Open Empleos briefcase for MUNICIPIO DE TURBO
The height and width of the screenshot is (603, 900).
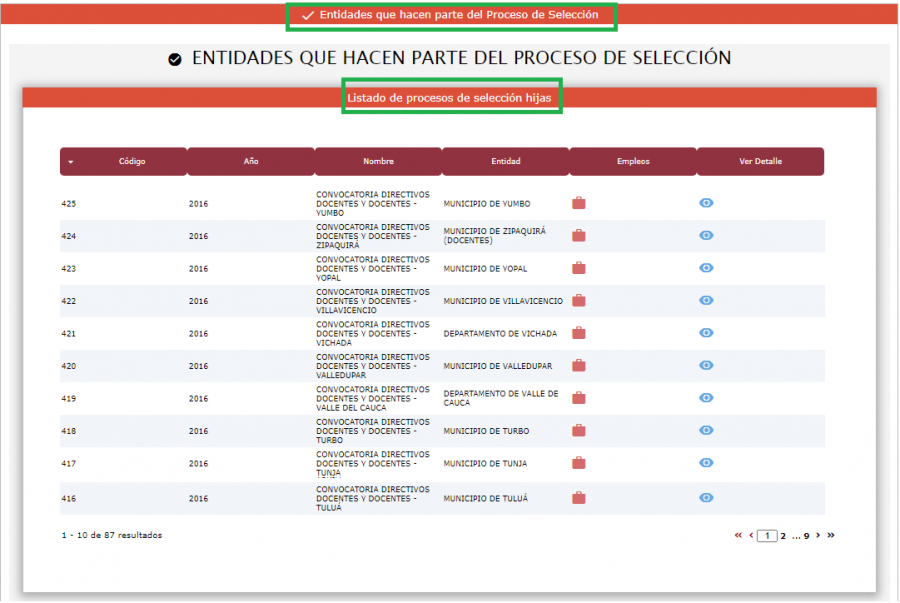click(578, 430)
